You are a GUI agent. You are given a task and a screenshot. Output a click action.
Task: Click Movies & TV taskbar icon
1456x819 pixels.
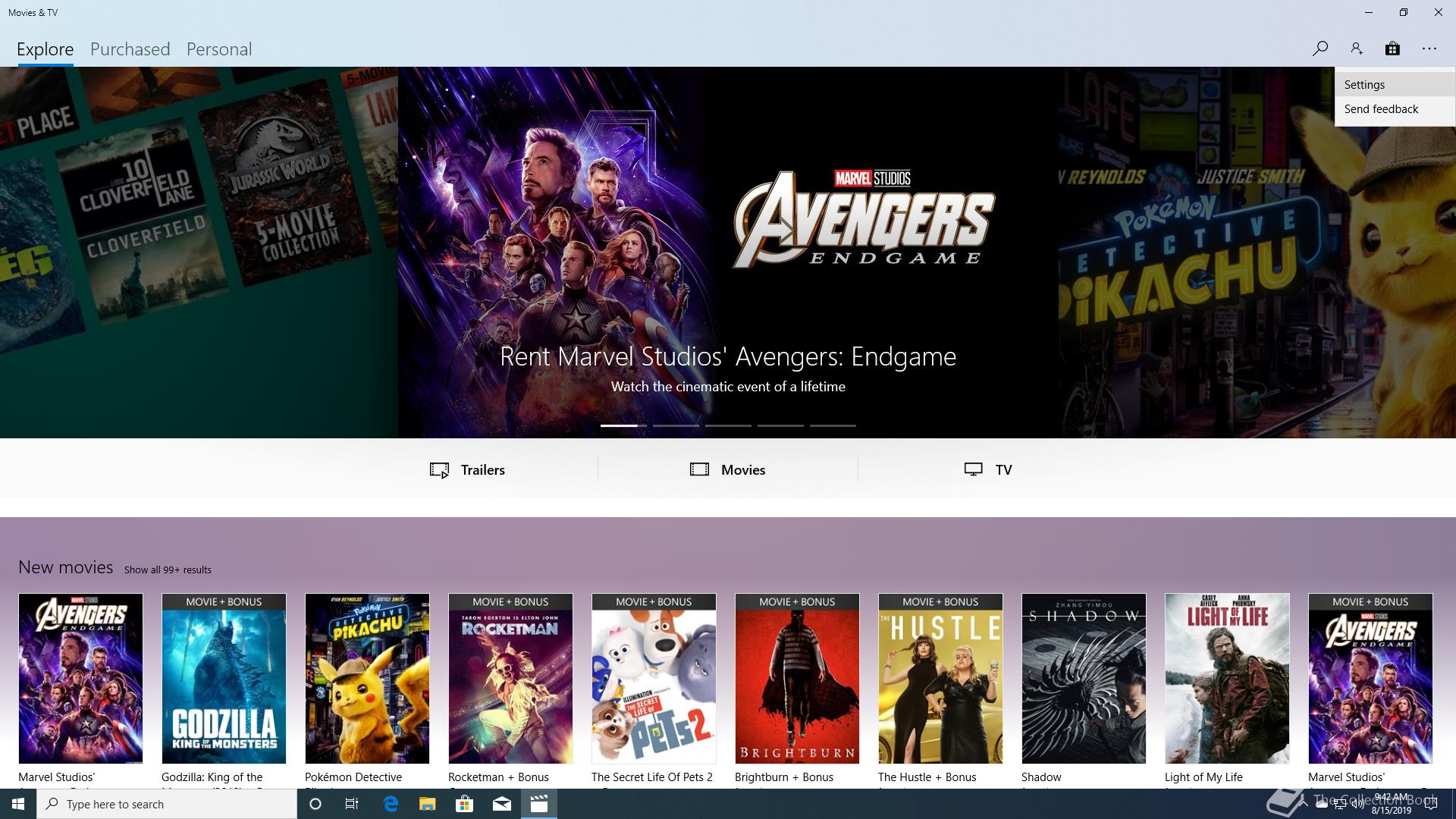538,804
